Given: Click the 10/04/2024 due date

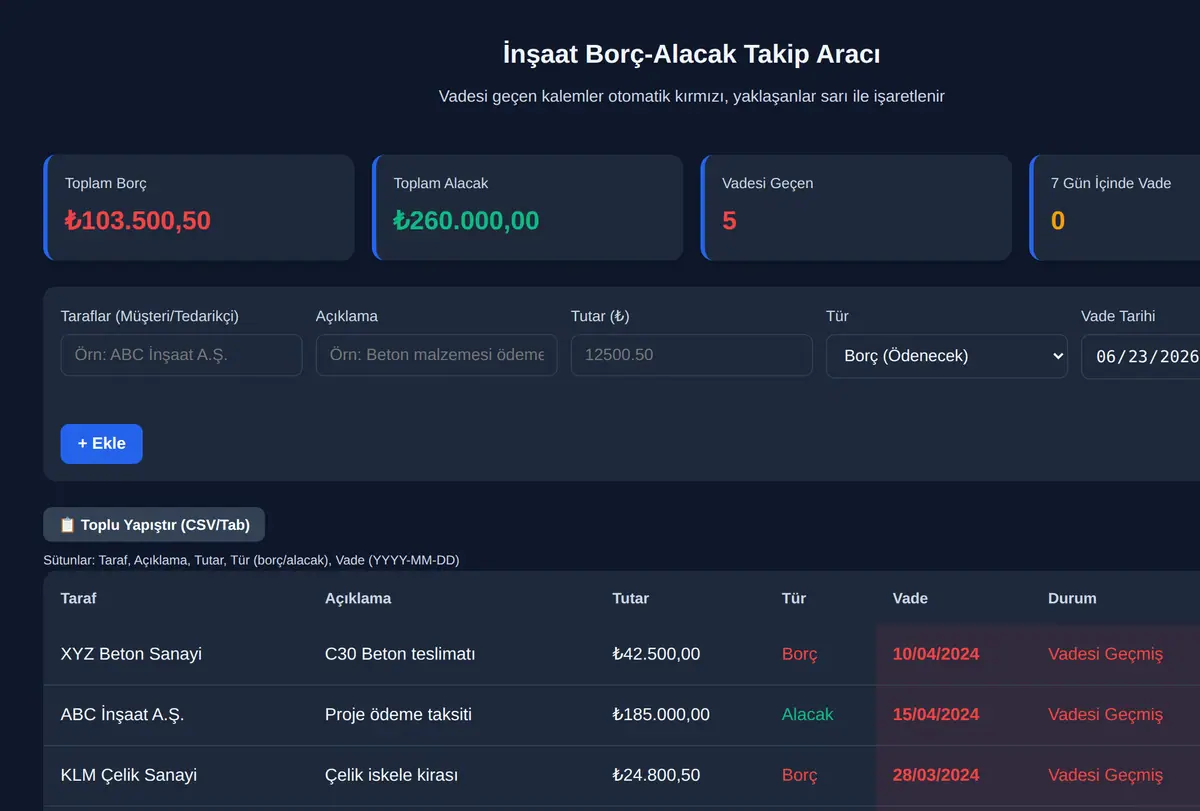Looking at the screenshot, I should 936,654.
